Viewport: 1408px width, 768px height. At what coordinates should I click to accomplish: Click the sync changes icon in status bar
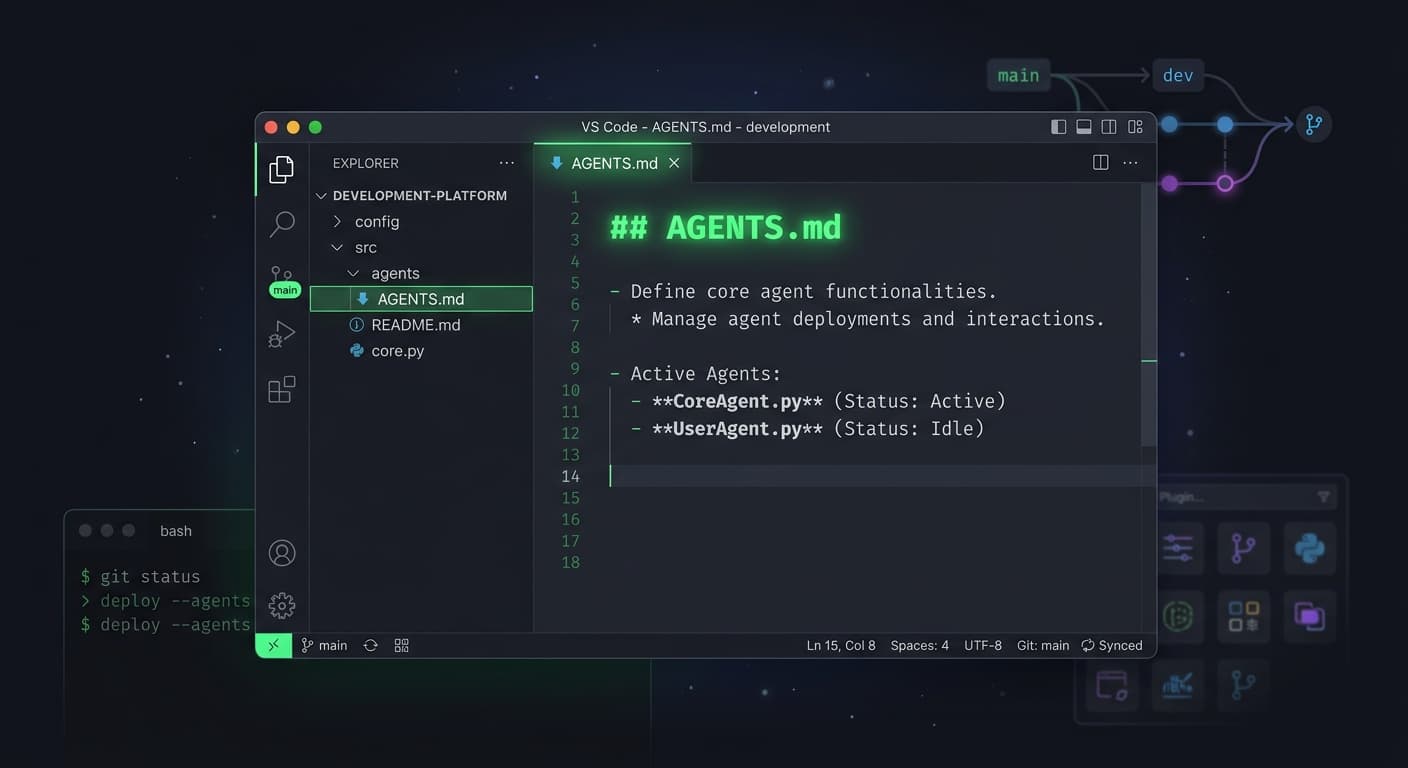(370, 645)
